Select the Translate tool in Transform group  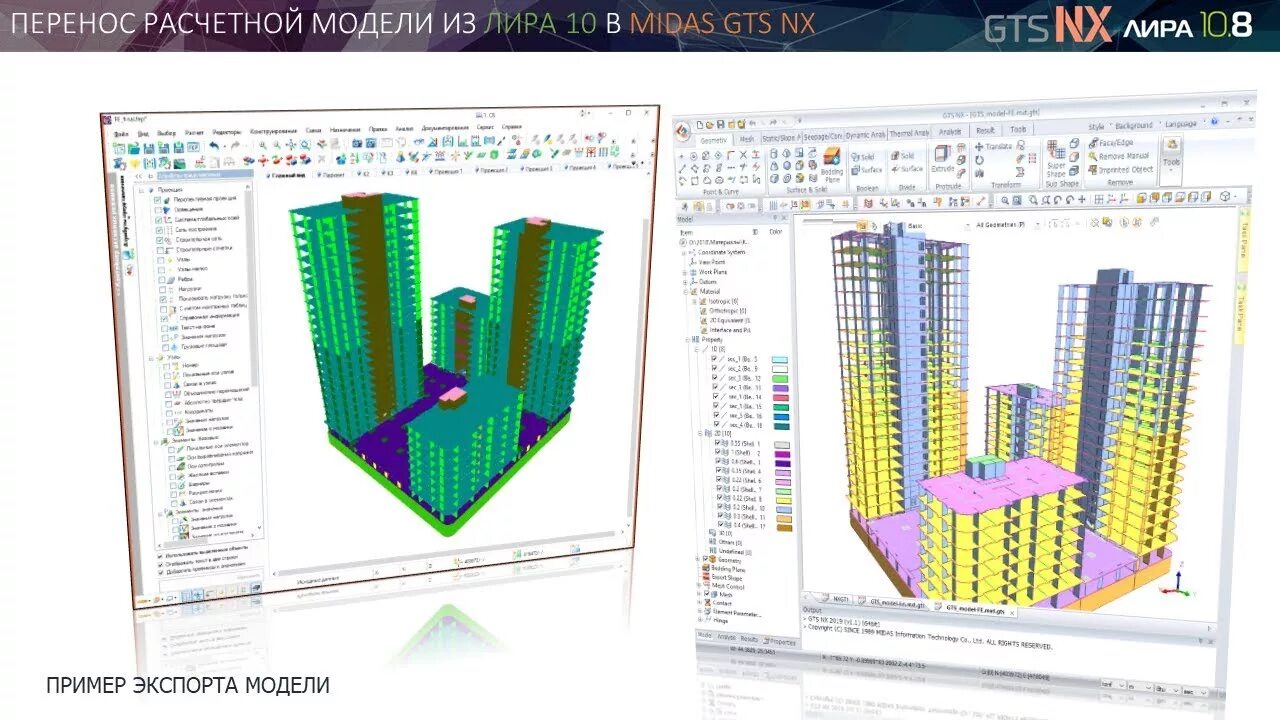point(993,146)
